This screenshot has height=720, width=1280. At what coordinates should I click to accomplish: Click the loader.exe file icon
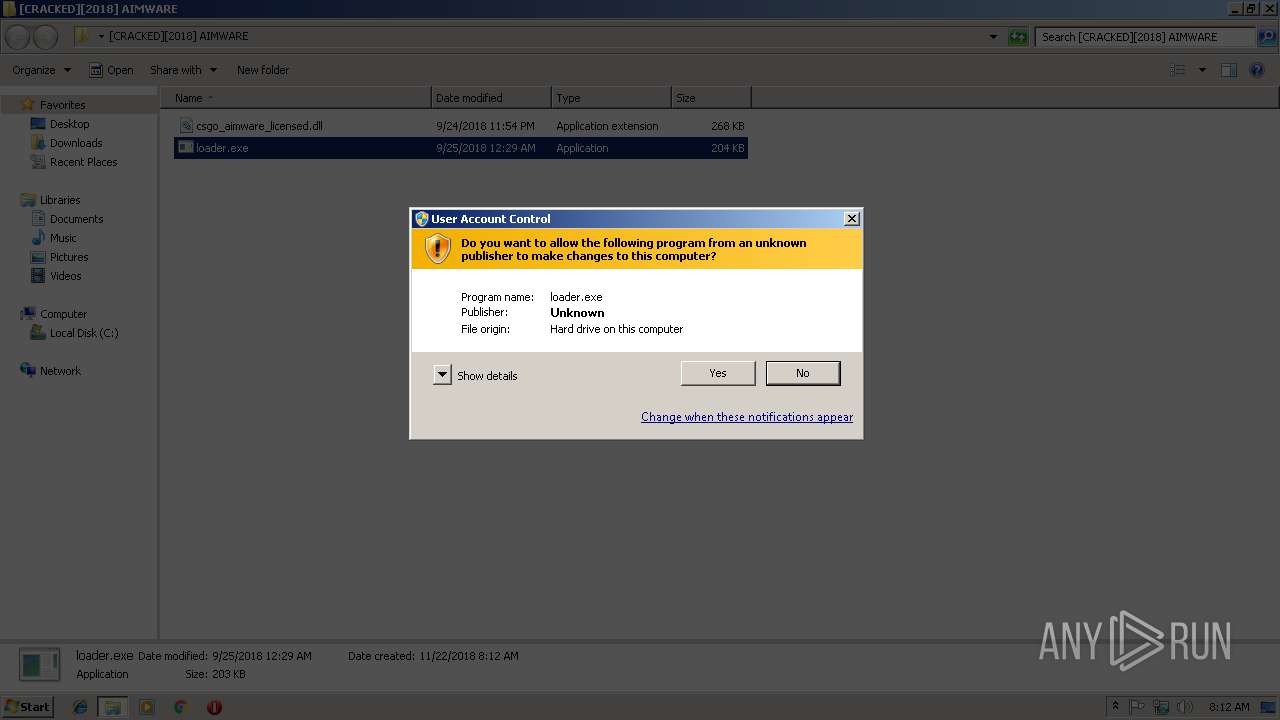click(x=186, y=148)
